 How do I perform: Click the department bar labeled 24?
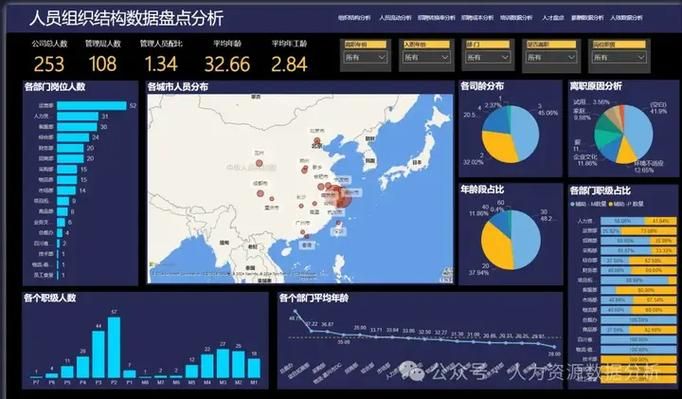tap(73, 137)
